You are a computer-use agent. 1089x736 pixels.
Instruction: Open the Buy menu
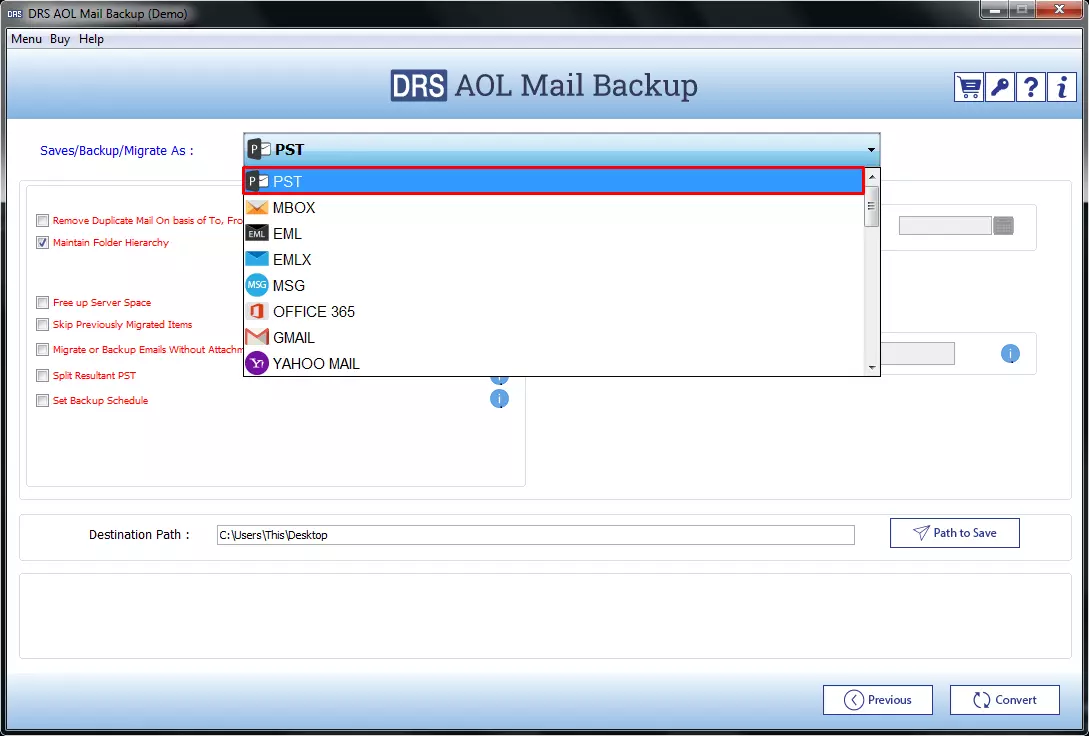tap(60, 39)
